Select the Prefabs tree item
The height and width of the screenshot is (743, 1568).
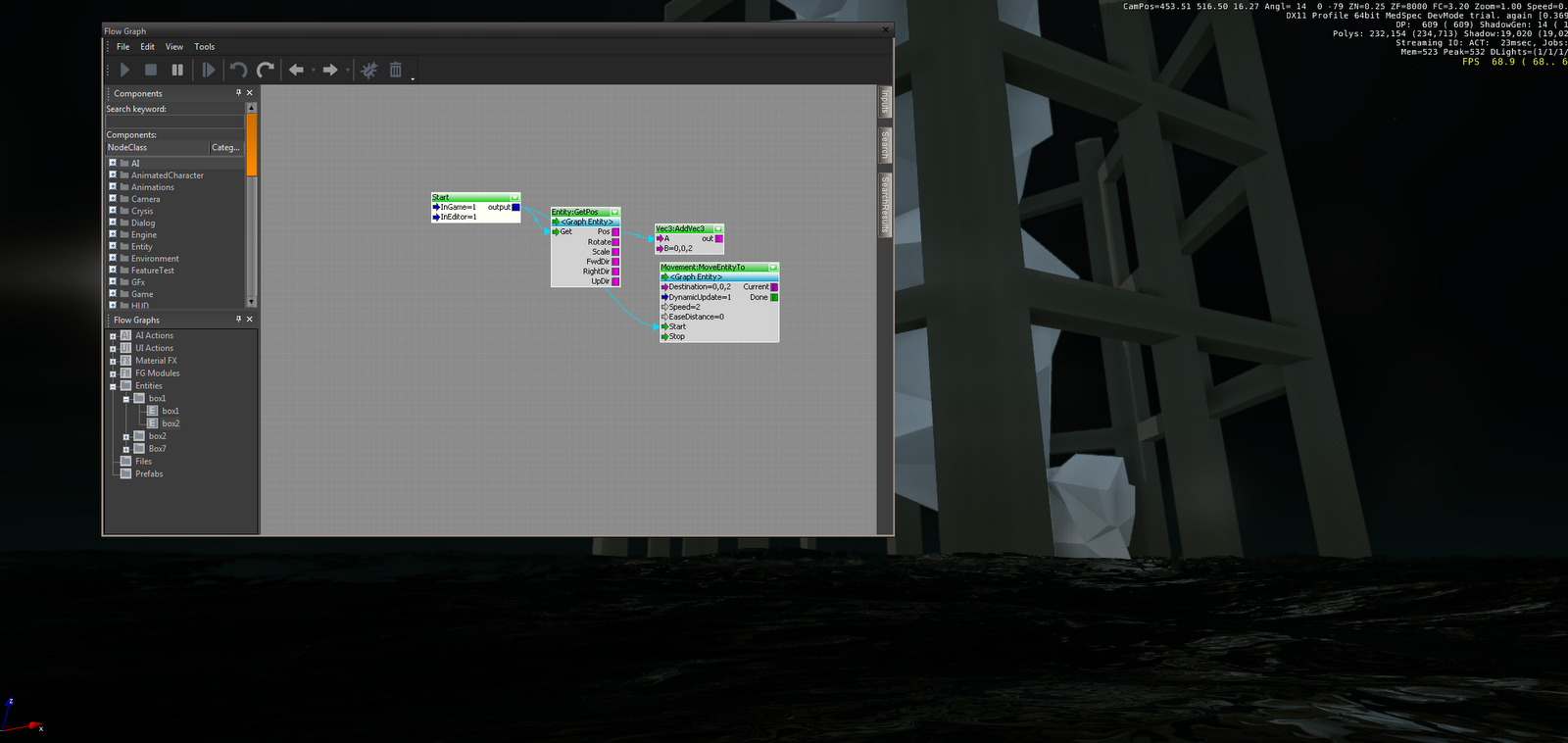(x=149, y=474)
